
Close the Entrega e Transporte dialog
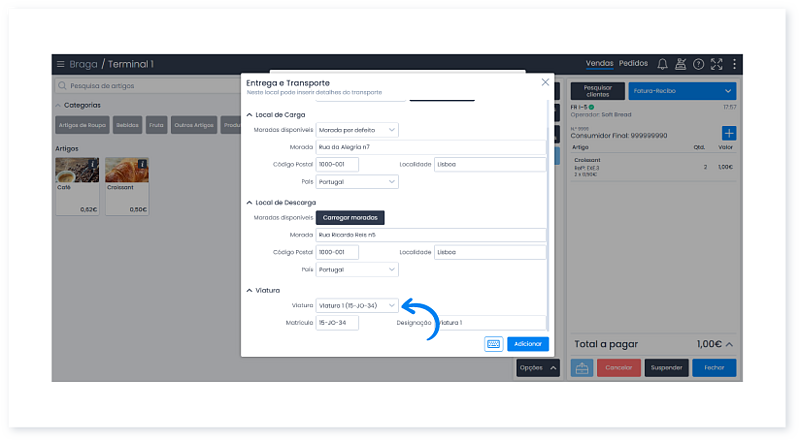tap(545, 82)
